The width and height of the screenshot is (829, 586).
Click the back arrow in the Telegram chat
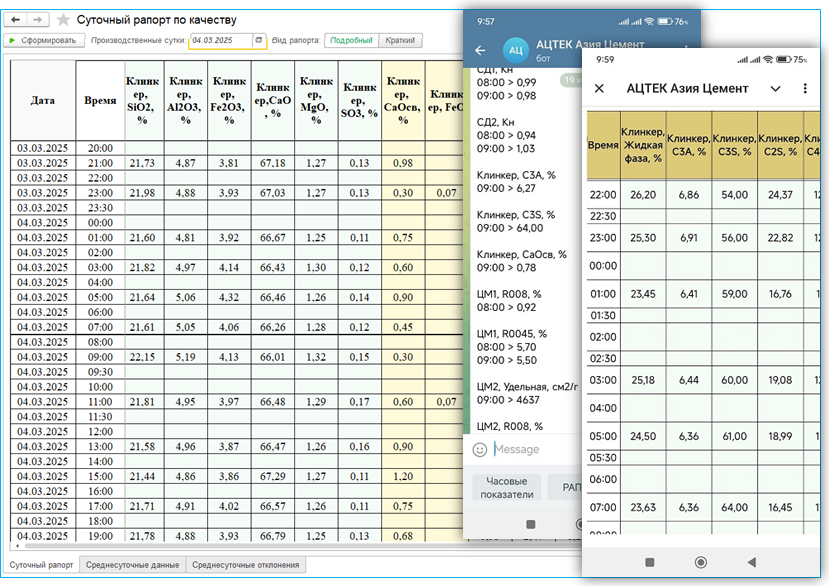[480, 50]
